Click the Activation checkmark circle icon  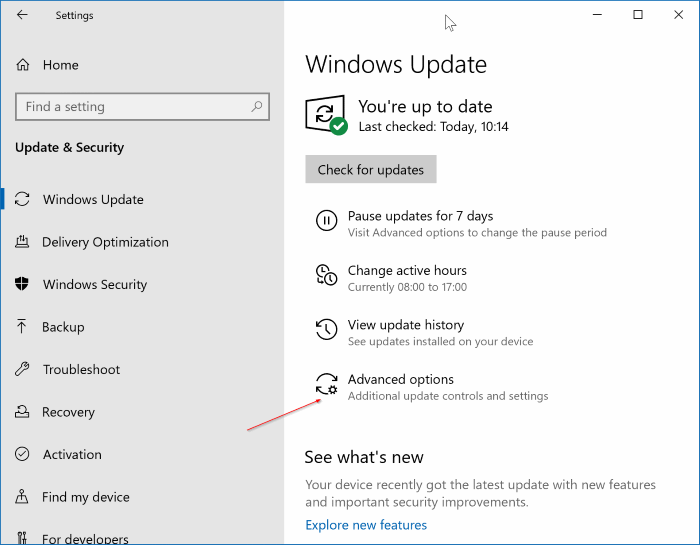22,454
